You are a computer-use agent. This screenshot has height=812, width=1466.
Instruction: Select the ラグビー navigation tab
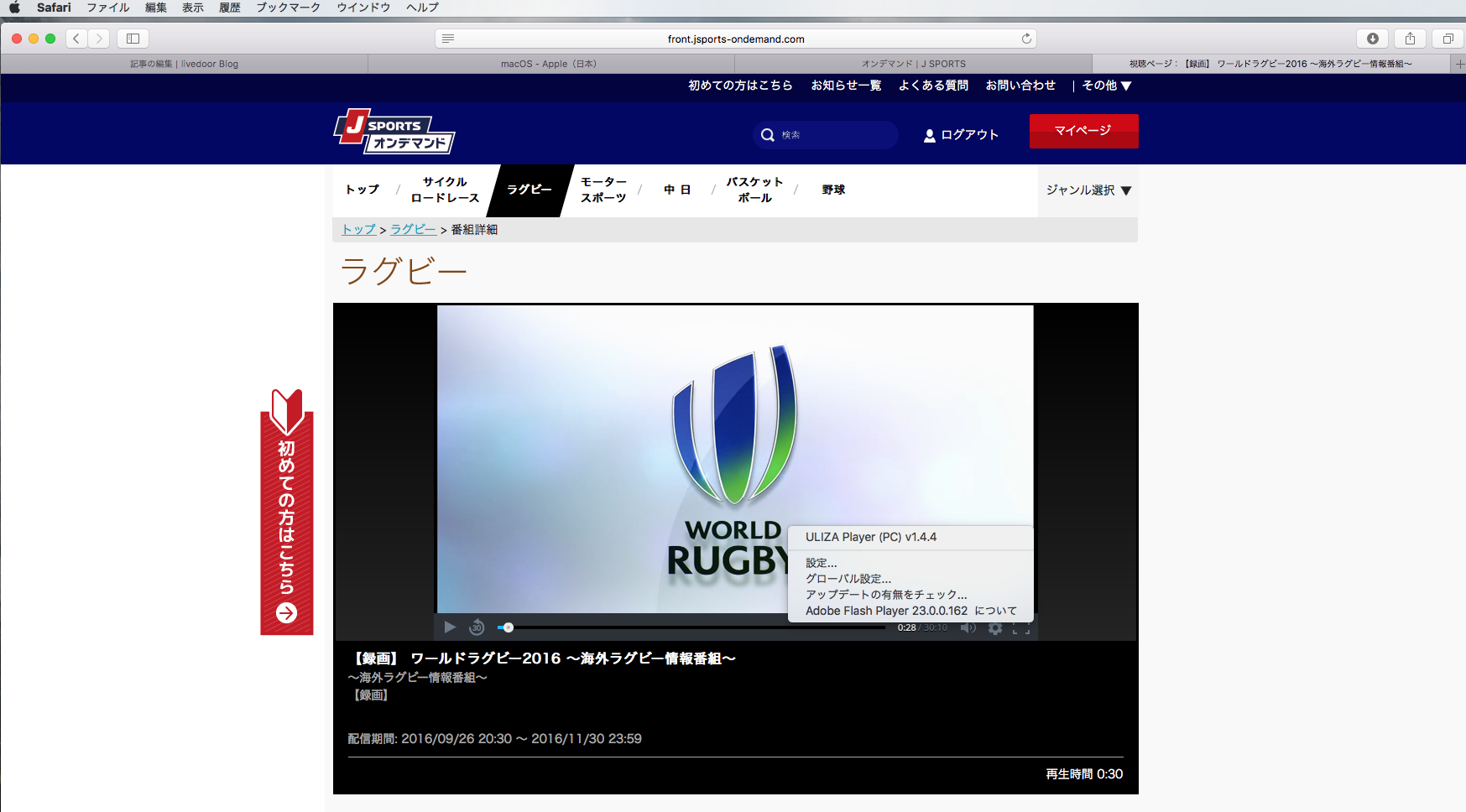coord(530,190)
